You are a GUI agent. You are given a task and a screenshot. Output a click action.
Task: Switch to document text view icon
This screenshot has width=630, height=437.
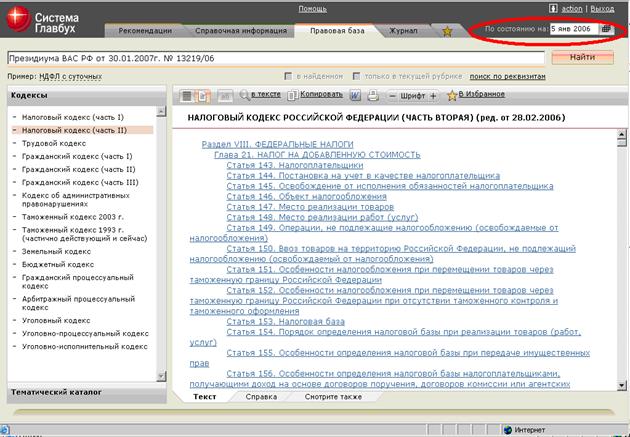pos(203,96)
